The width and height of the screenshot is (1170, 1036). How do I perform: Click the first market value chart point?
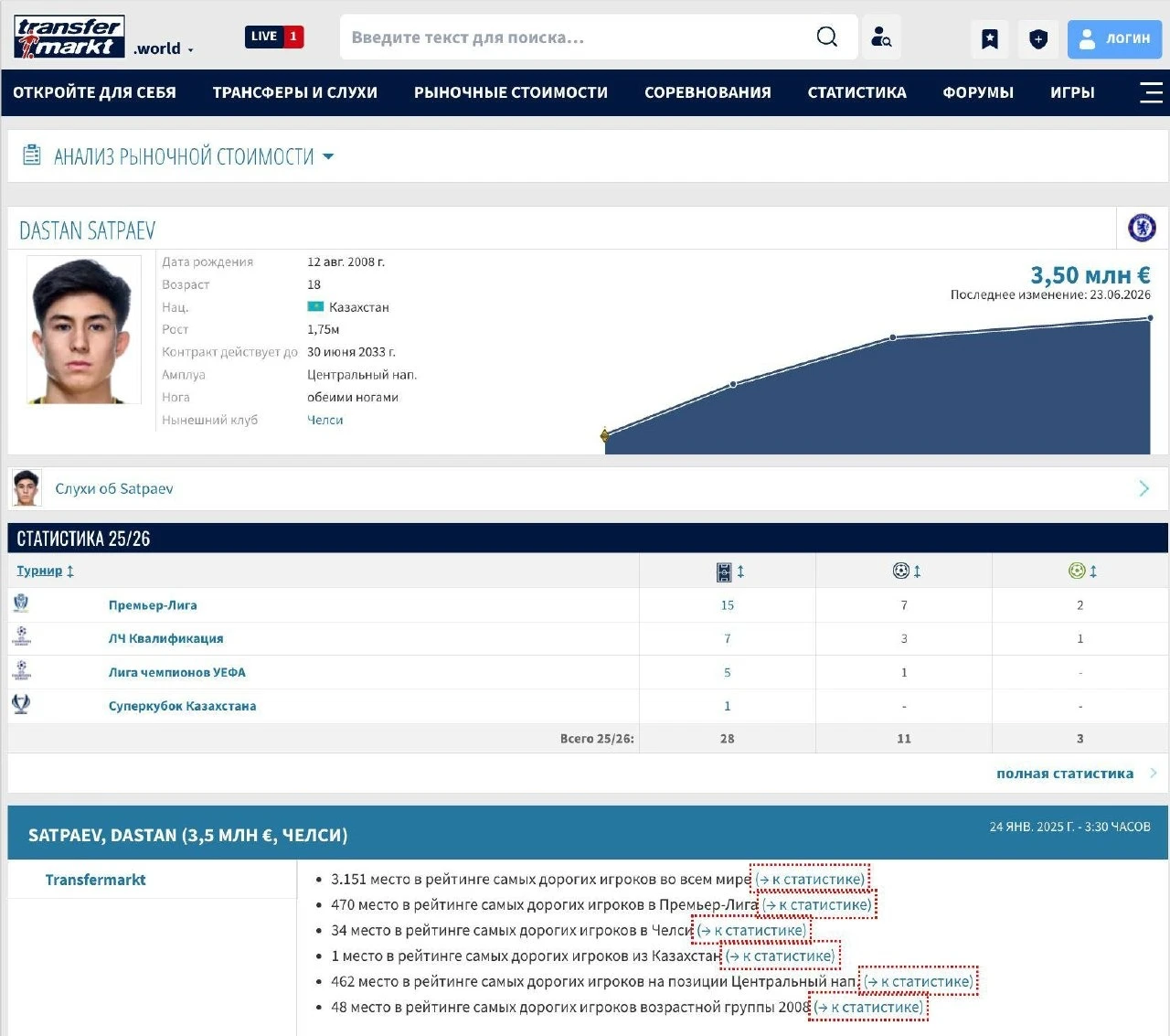coord(604,435)
